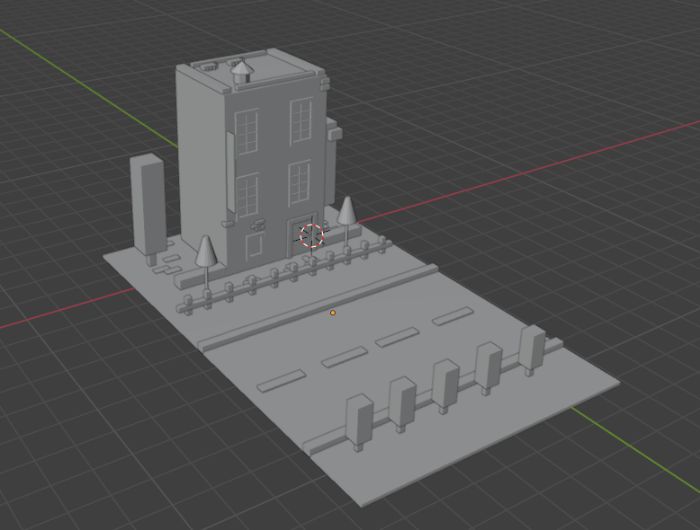Select the cone lamp post beside the 3D cursor
This screenshot has width=700, height=530.
click(346, 219)
